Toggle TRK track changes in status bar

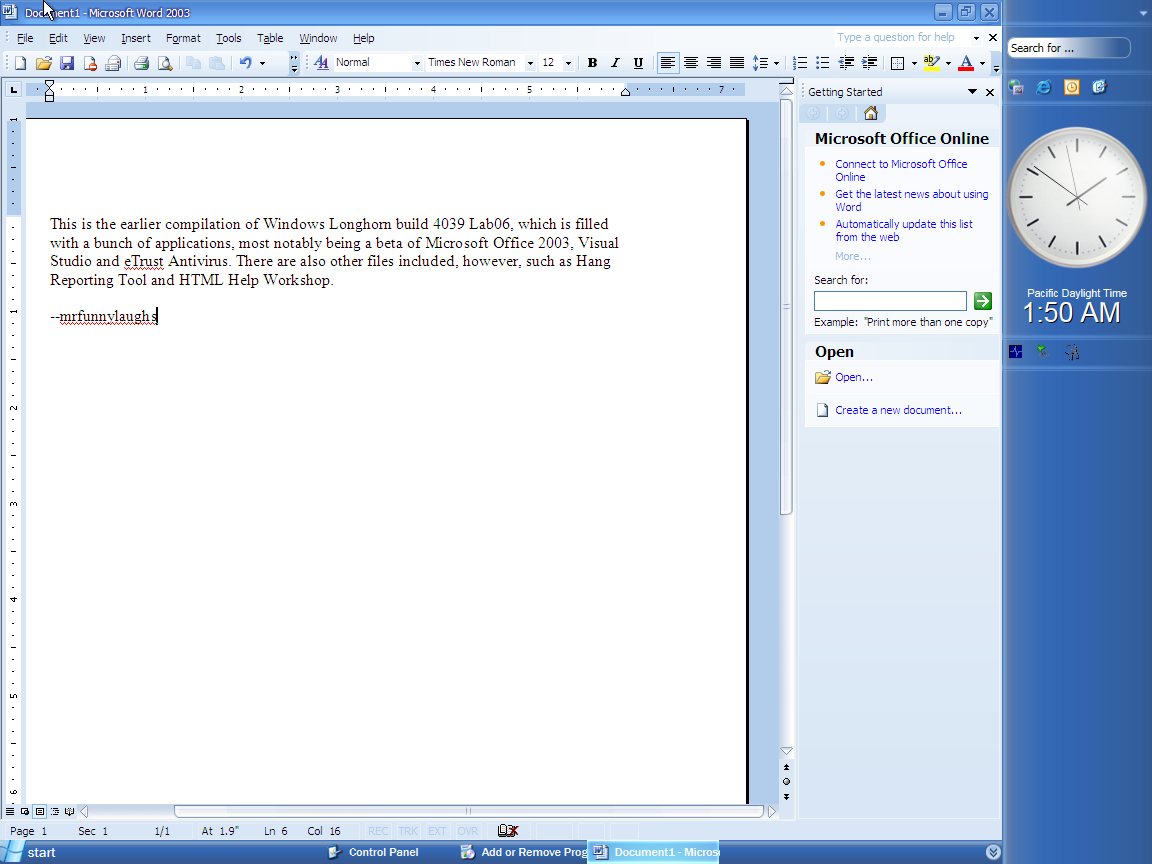(408, 831)
